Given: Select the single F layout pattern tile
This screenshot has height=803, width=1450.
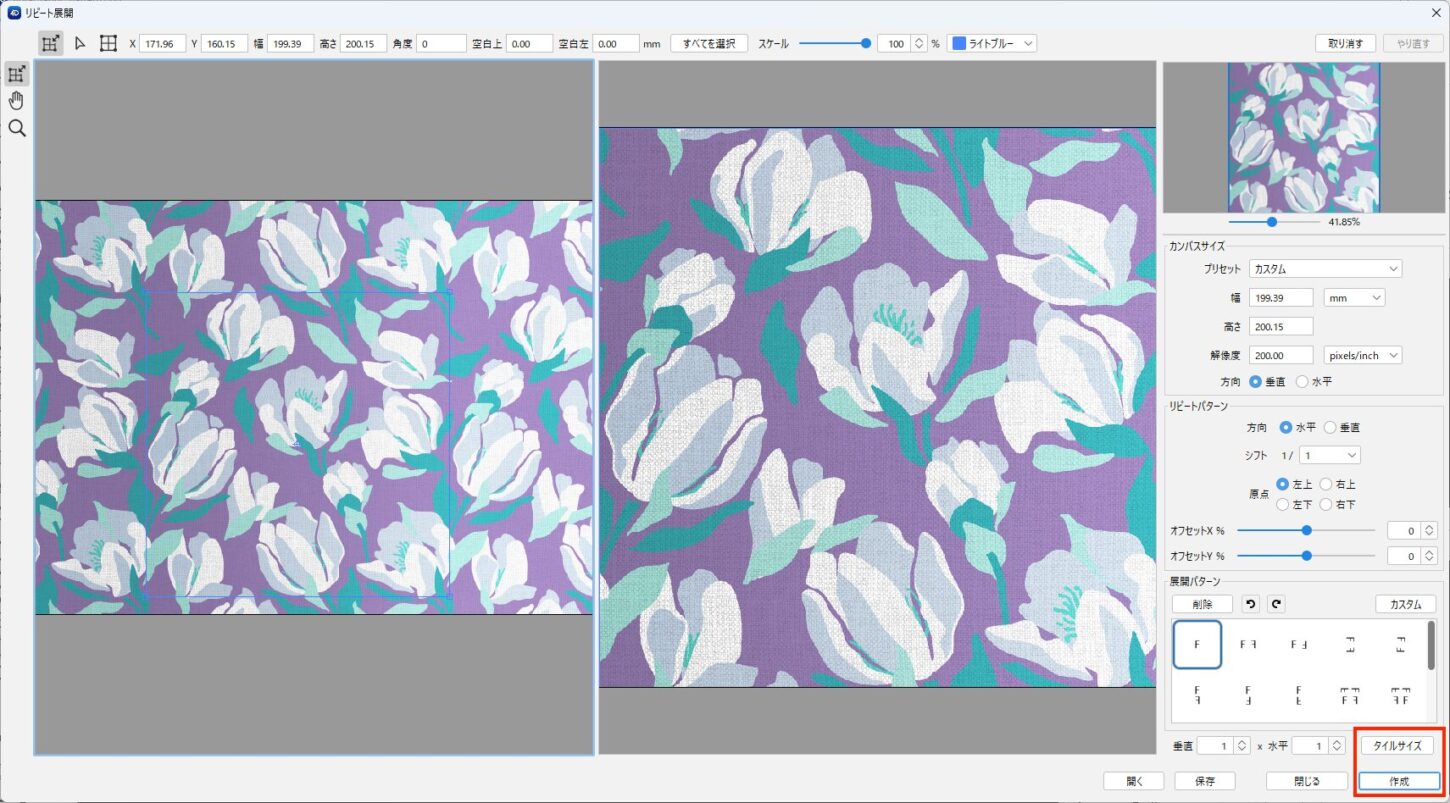Looking at the screenshot, I should (1197, 644).
